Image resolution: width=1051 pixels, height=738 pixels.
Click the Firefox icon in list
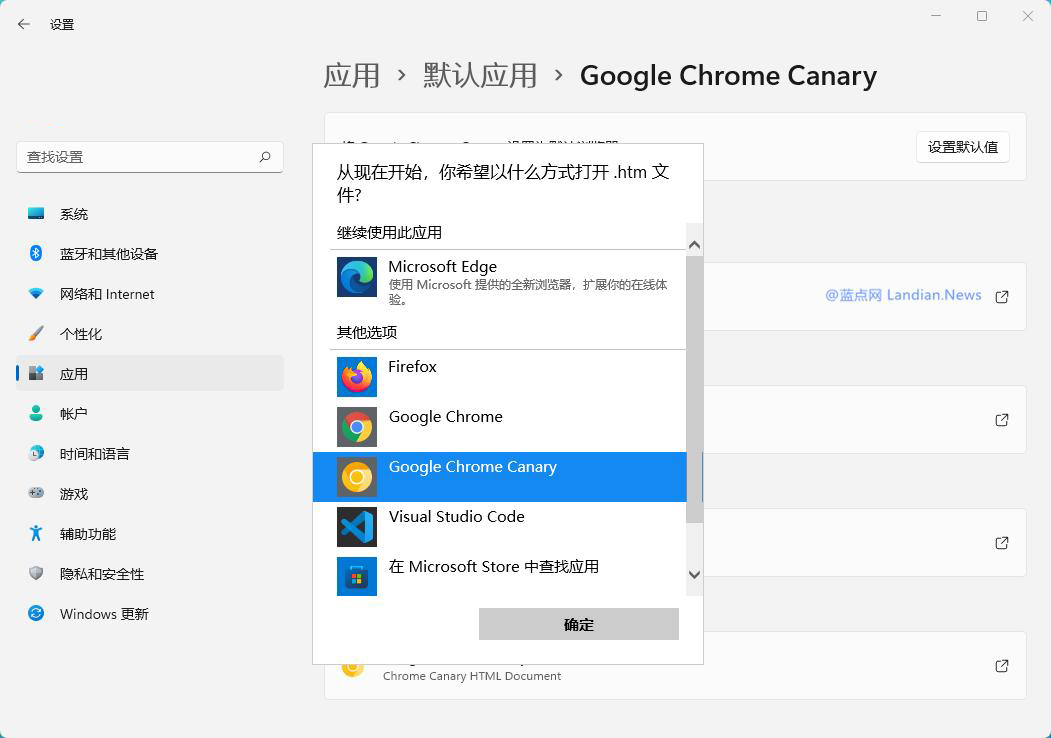tap(357, 377)
